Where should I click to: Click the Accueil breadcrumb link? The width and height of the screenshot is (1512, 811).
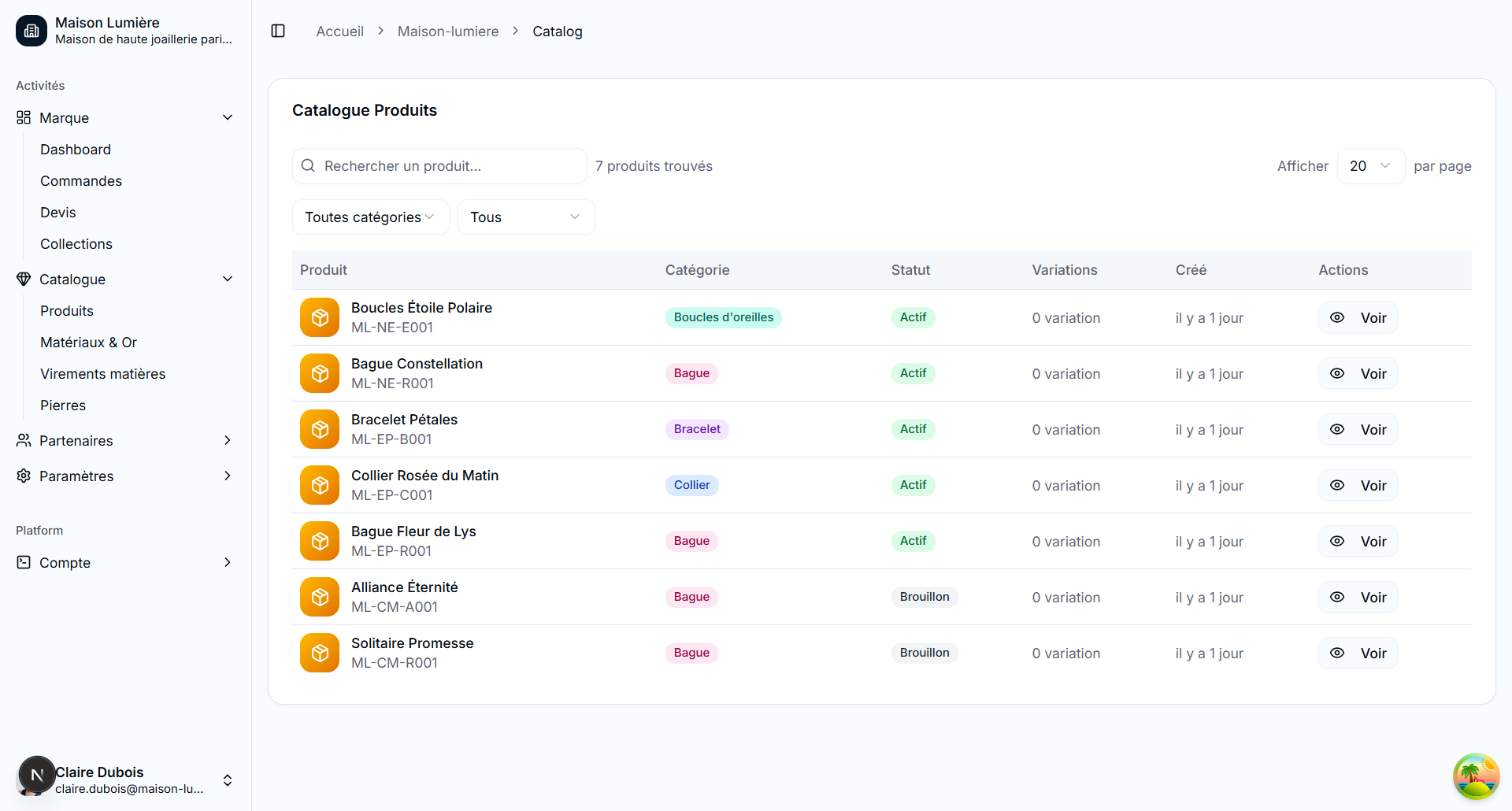339,31
